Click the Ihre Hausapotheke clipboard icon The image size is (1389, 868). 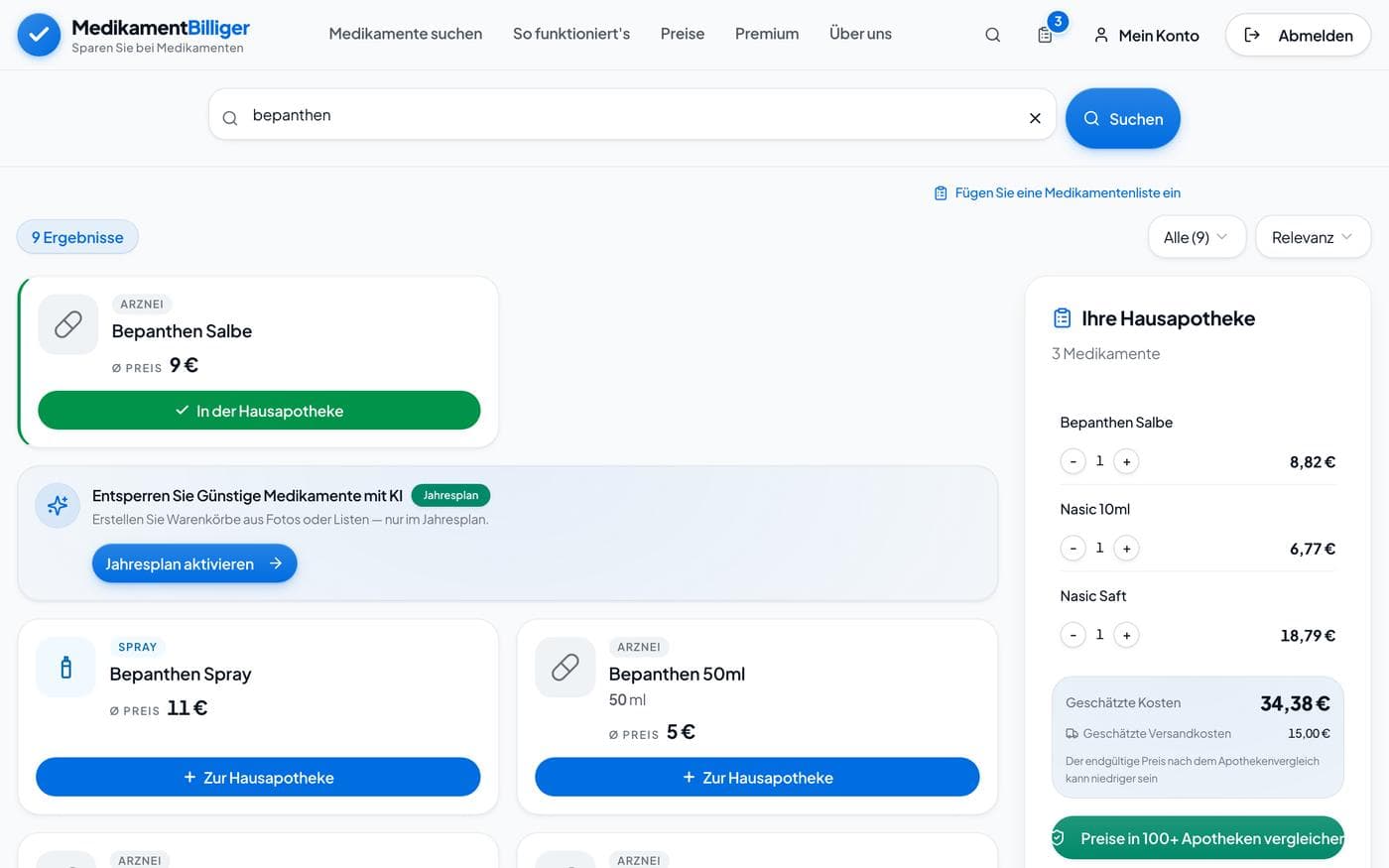coord(1063,318)
